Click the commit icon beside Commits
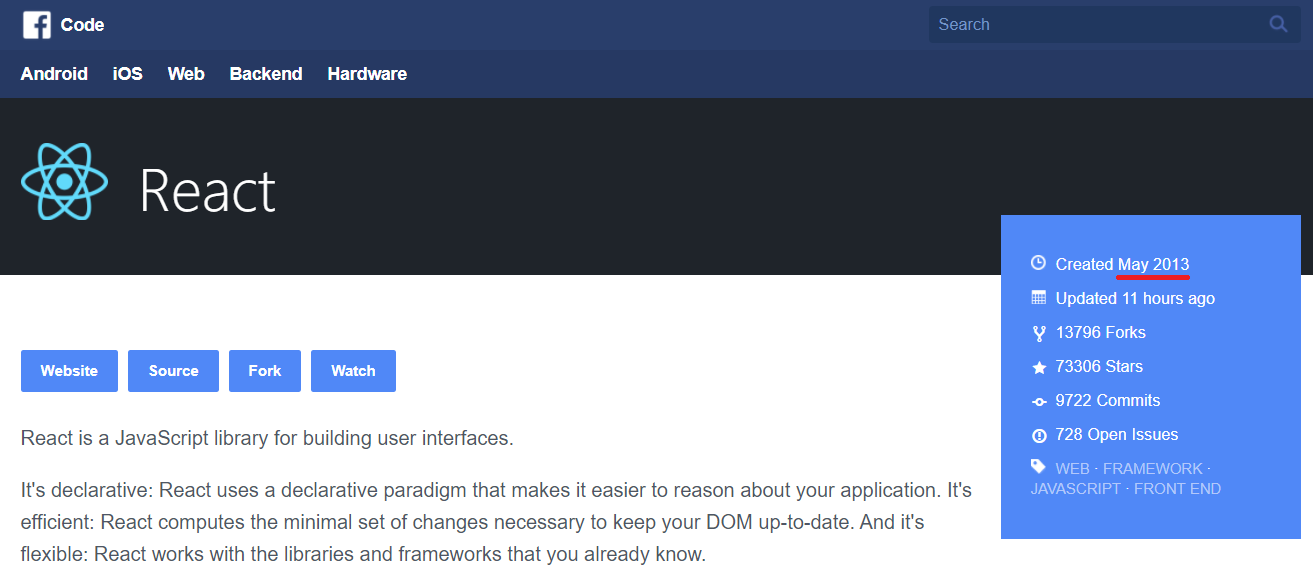Viewport: 1313px width, 574px height. click(1038, 401)
